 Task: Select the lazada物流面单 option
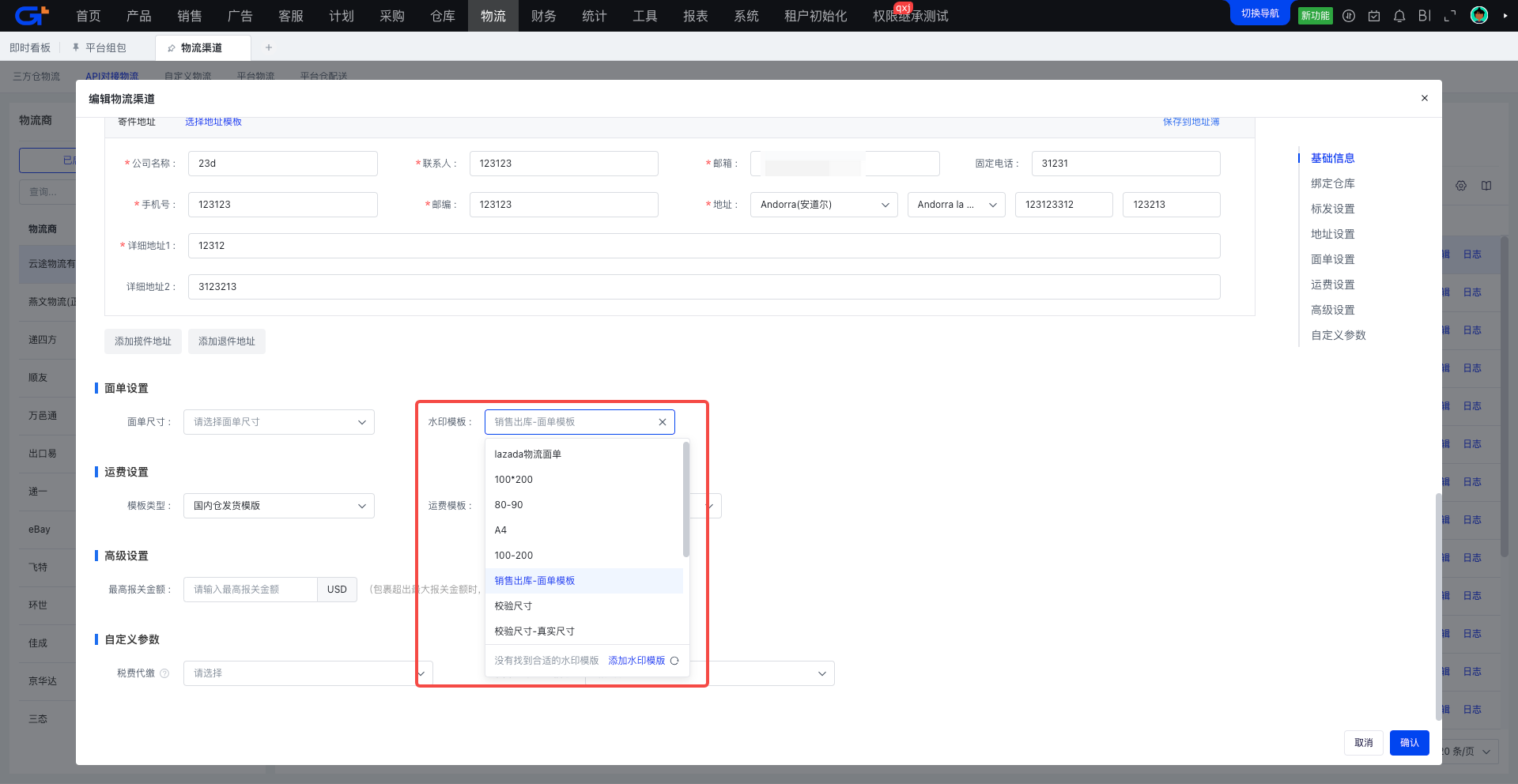[x=583, y=454]
